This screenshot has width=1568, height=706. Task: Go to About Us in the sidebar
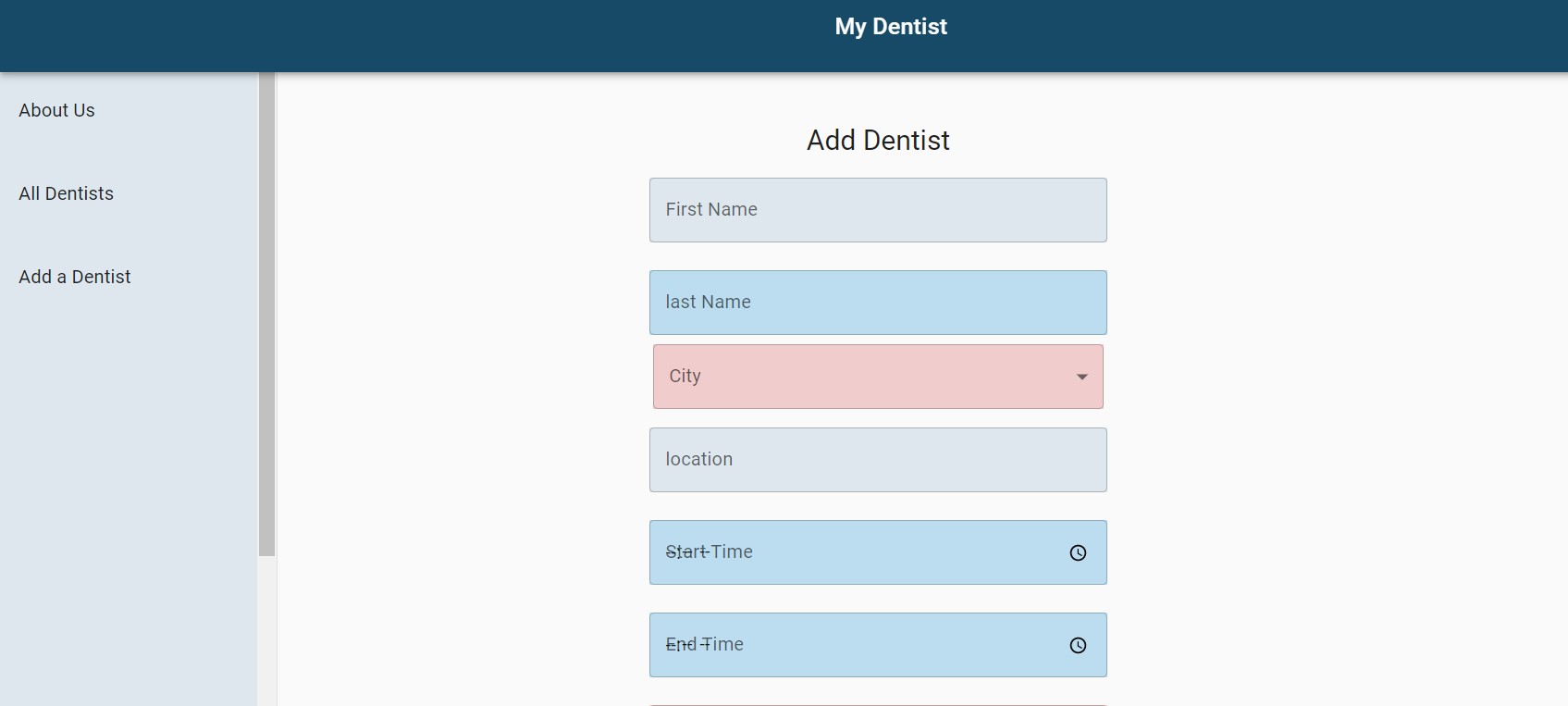click(56, 110)
